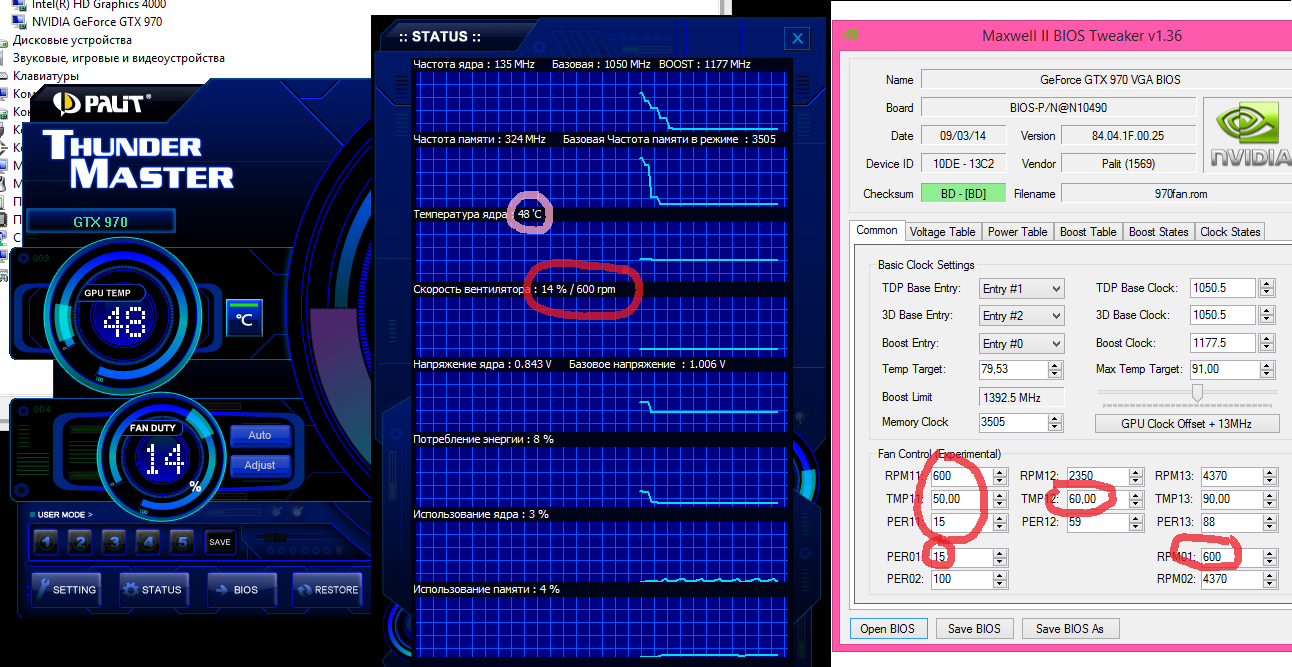
Task: Close the STATUS window with the X
Action: pos(797,39)
